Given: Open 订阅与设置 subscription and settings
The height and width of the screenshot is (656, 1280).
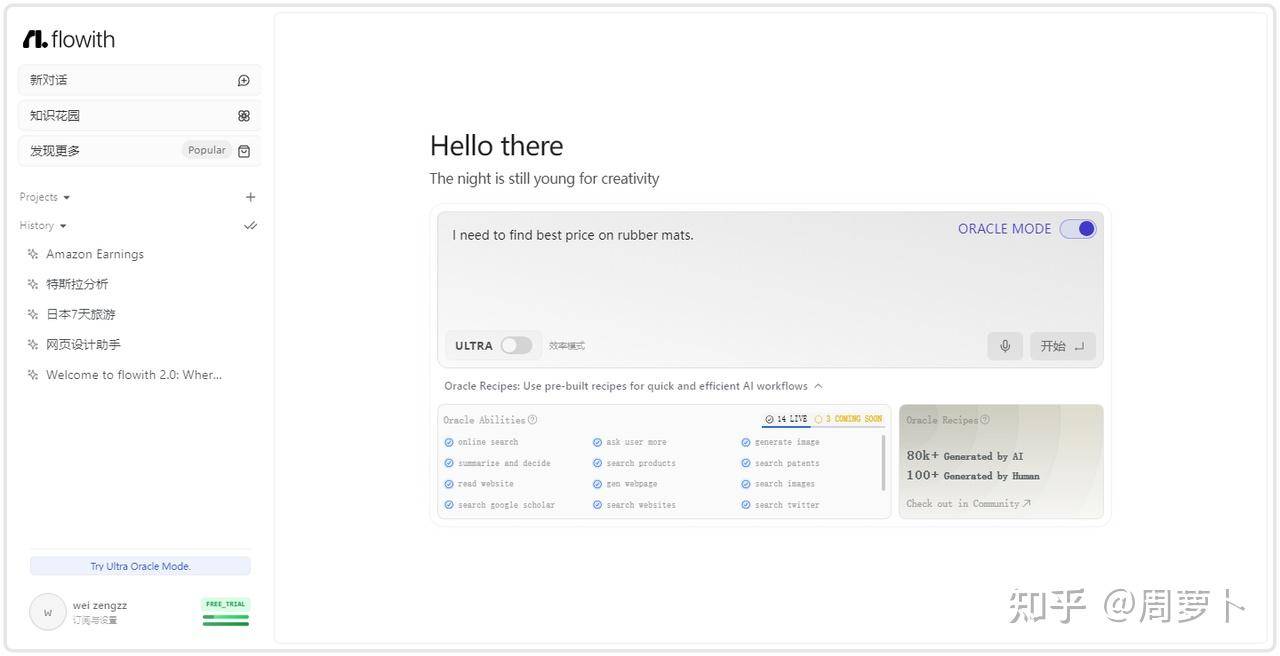Looking at the screenshot, I should [95, 621].
